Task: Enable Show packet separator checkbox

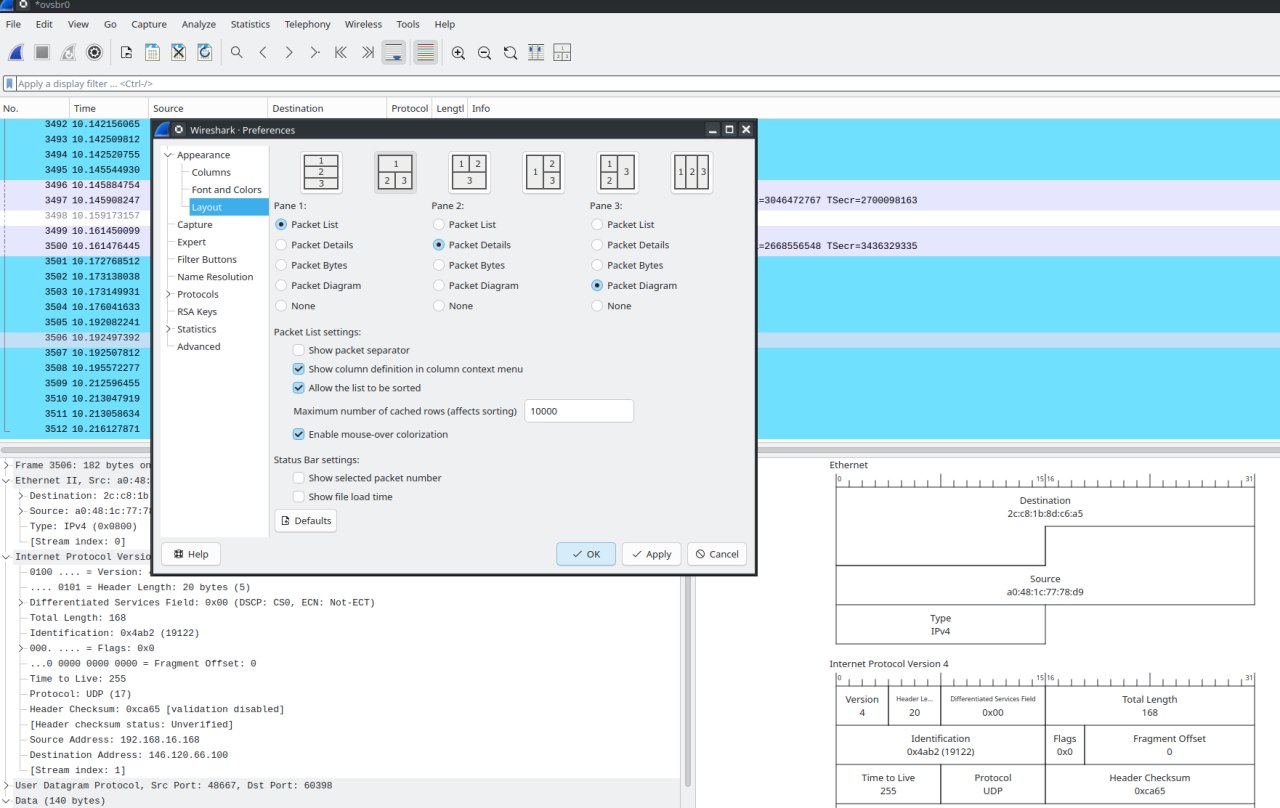Action: (299, 350)
